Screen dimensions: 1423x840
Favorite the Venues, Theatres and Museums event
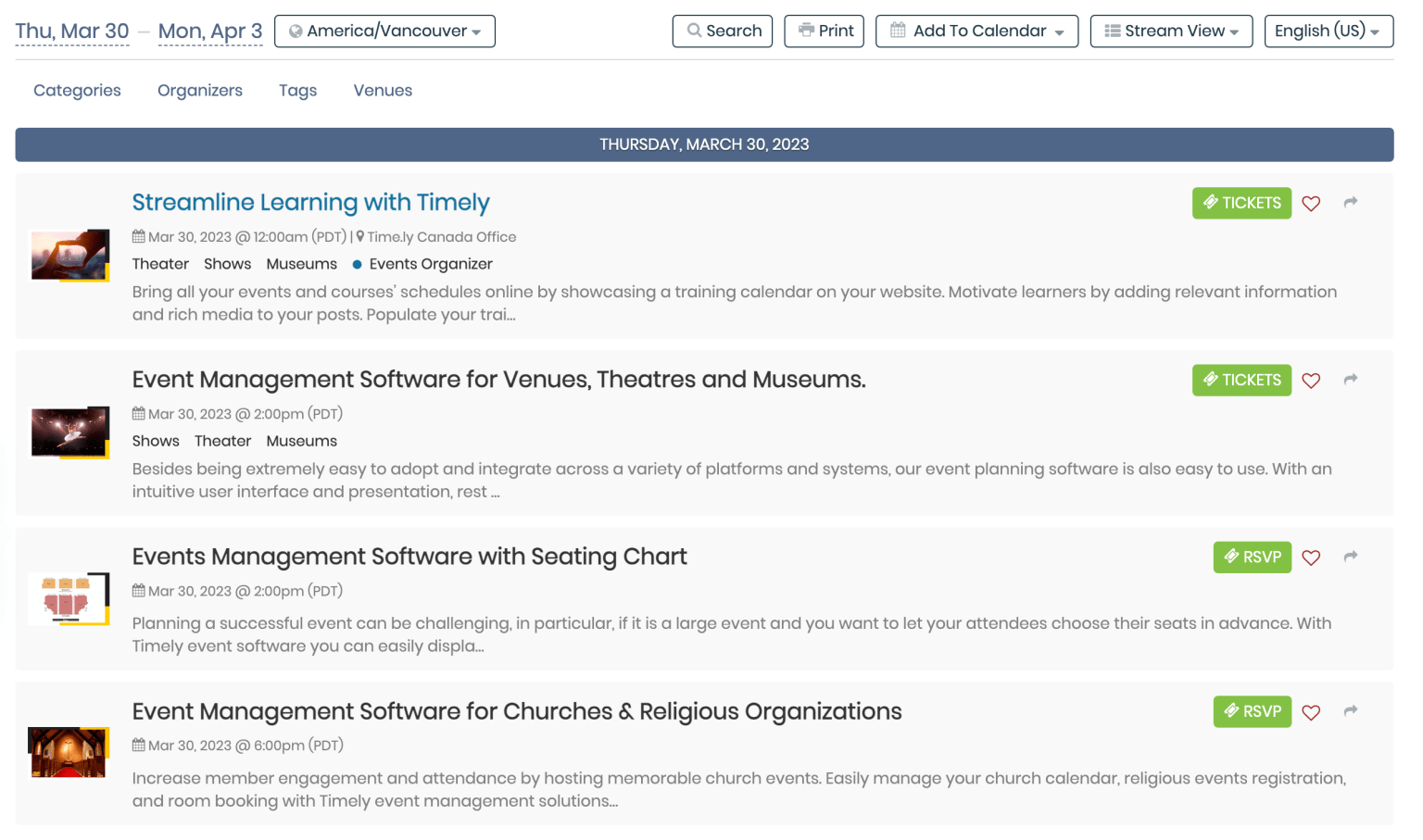[x=1311, y=381]
